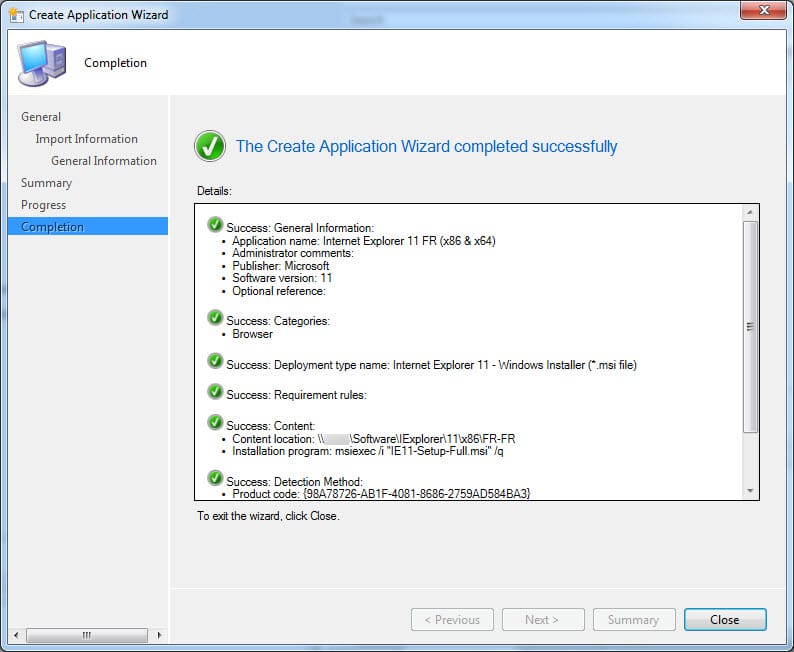Click the Installation program msiexec line

point(368,451)
